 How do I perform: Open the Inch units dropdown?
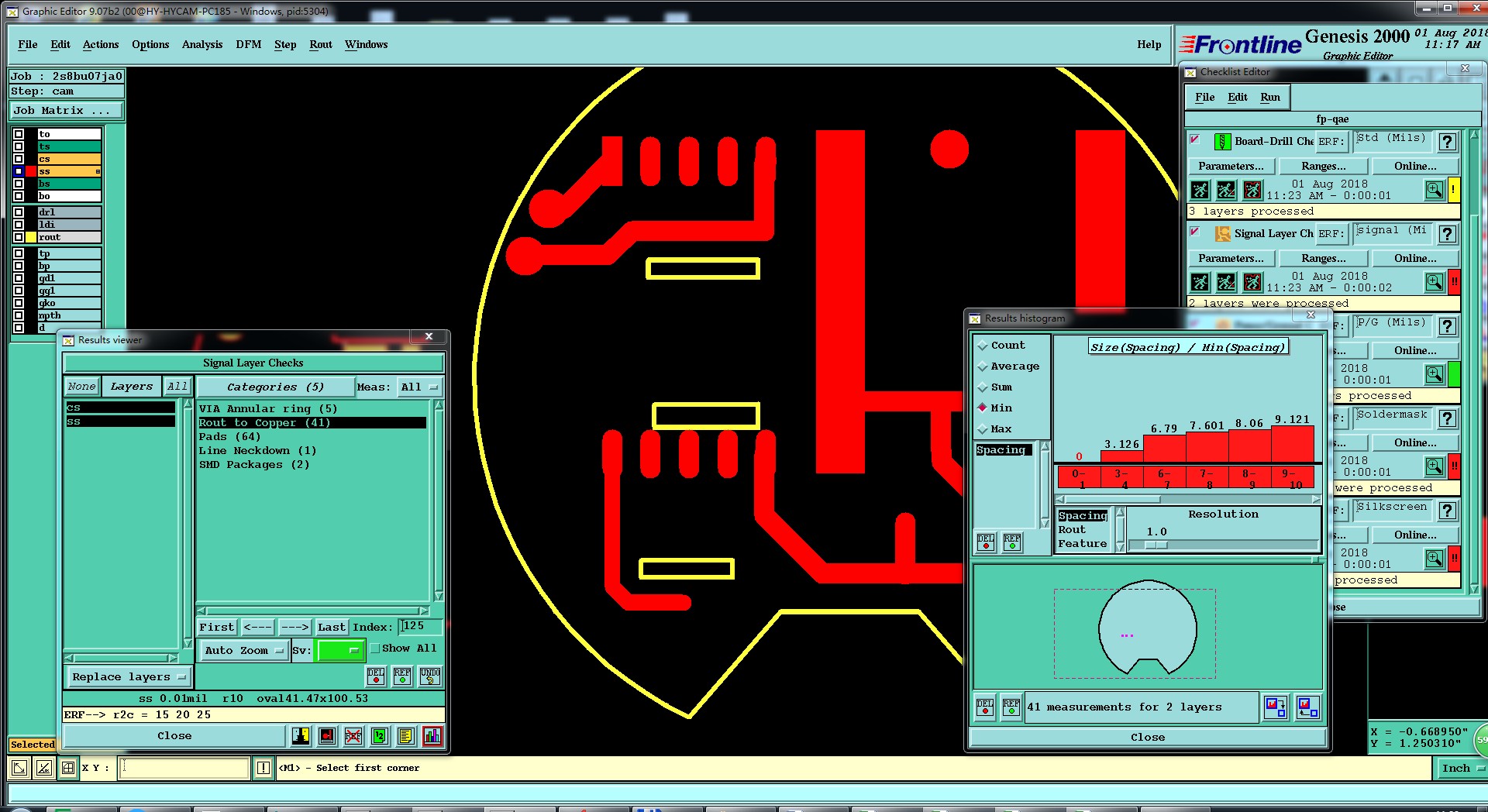[x=1462, y=768]
